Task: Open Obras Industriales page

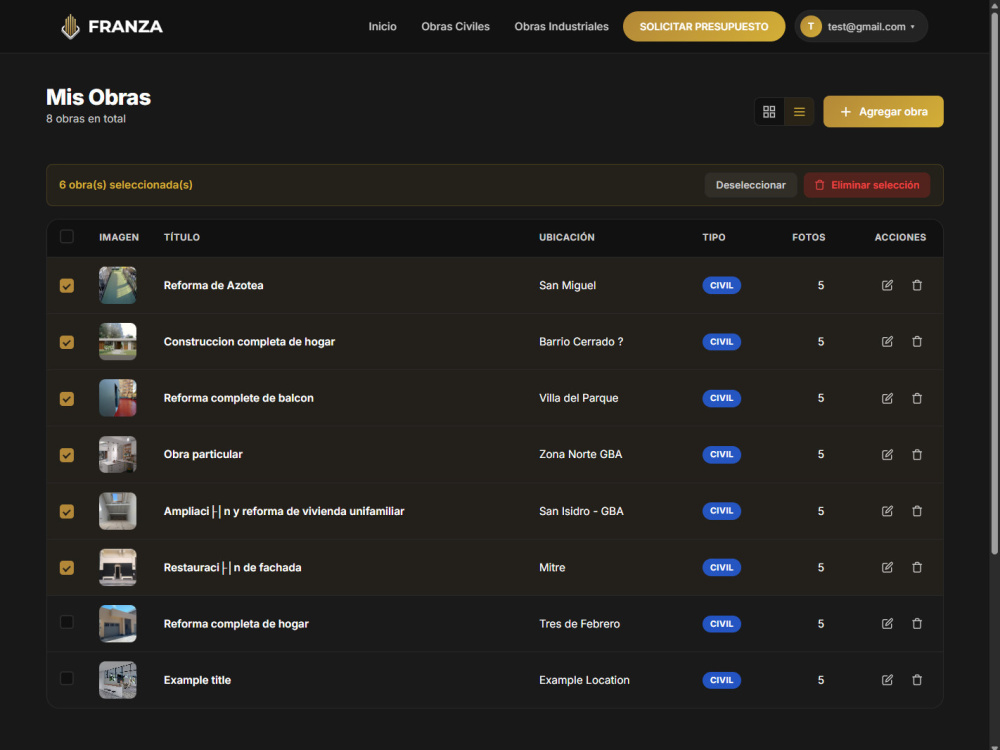Action: coord(561,26)
